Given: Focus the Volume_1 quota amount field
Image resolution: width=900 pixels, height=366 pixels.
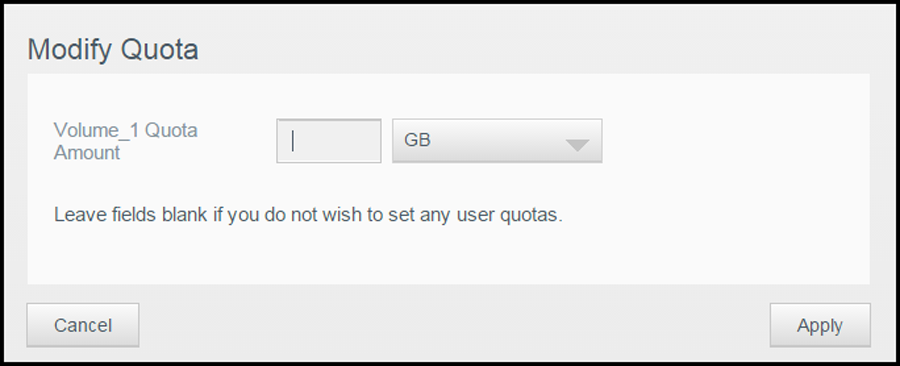Looking at the screenshot, I should coord(329,141).
